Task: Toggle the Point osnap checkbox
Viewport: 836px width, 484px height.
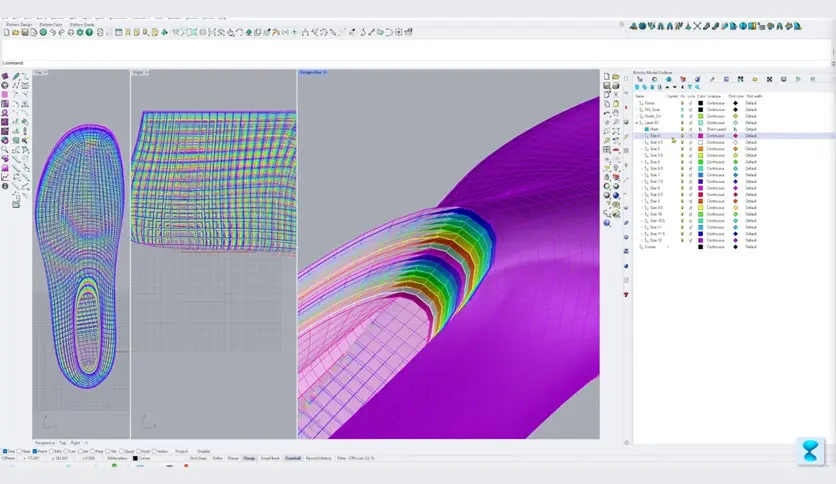Action: click(35, 451)
